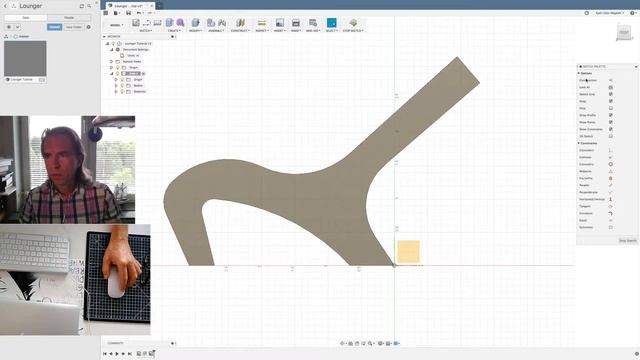
Task: Open the Sketch menu dropdown label
Action: [x=146, y=31]
